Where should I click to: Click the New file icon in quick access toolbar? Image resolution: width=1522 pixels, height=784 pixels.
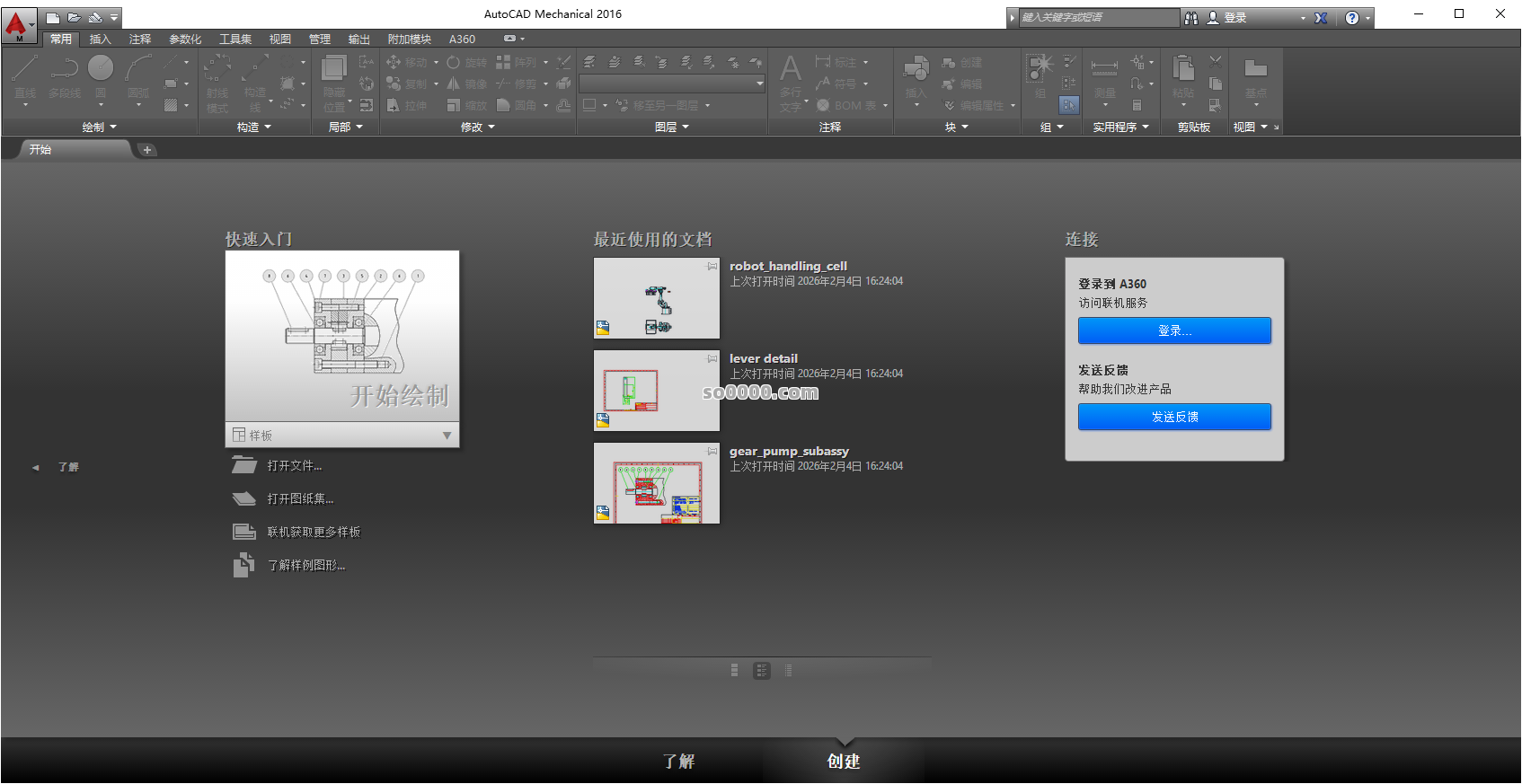[x=53, y=17]
